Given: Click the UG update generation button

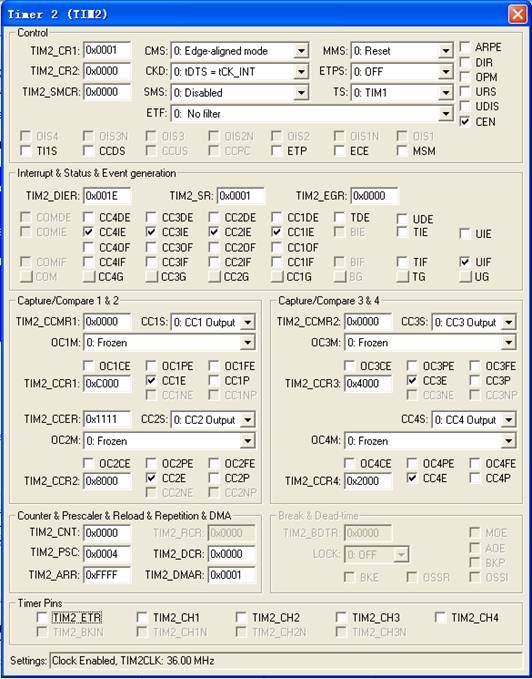Looking at the screenshot, I should coord(465,277).
